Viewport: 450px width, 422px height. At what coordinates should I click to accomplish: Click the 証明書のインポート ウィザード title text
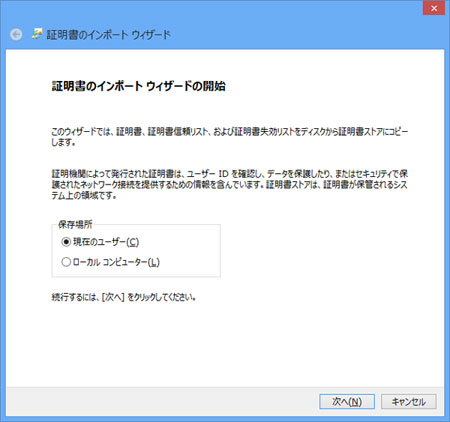click(x=109, y=35)
